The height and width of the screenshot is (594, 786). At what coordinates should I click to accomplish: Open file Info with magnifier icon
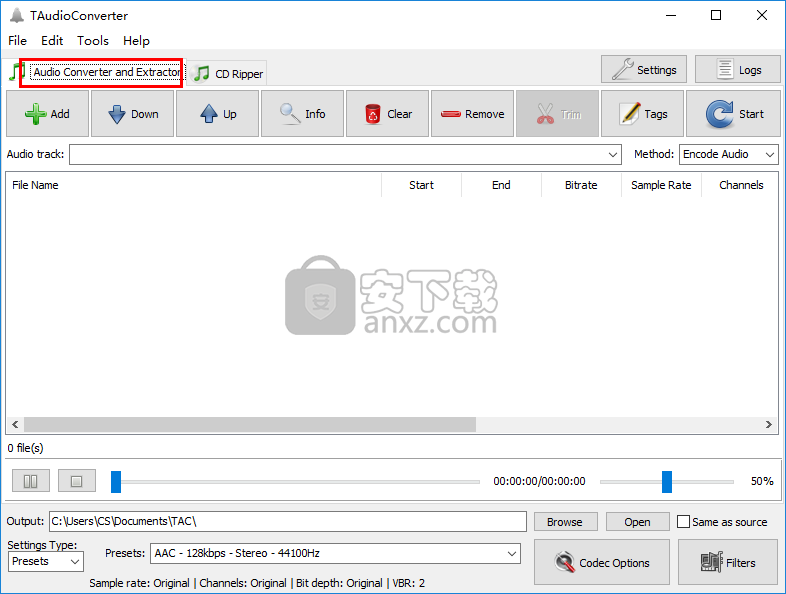pos(302,114)
